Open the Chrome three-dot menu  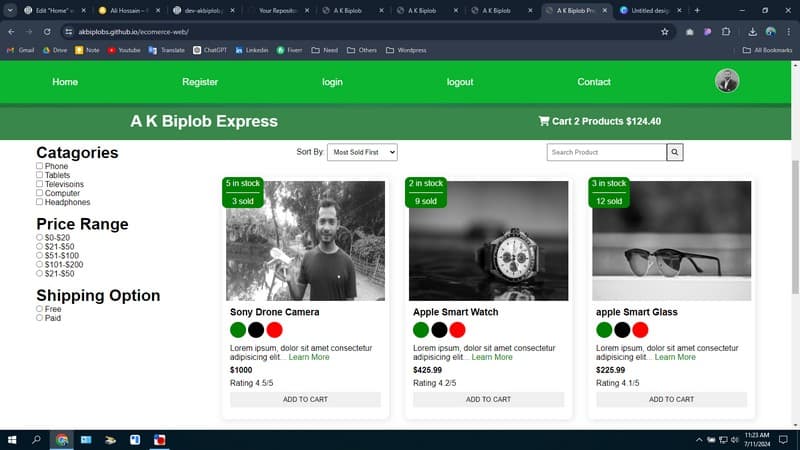pos(789,32)
